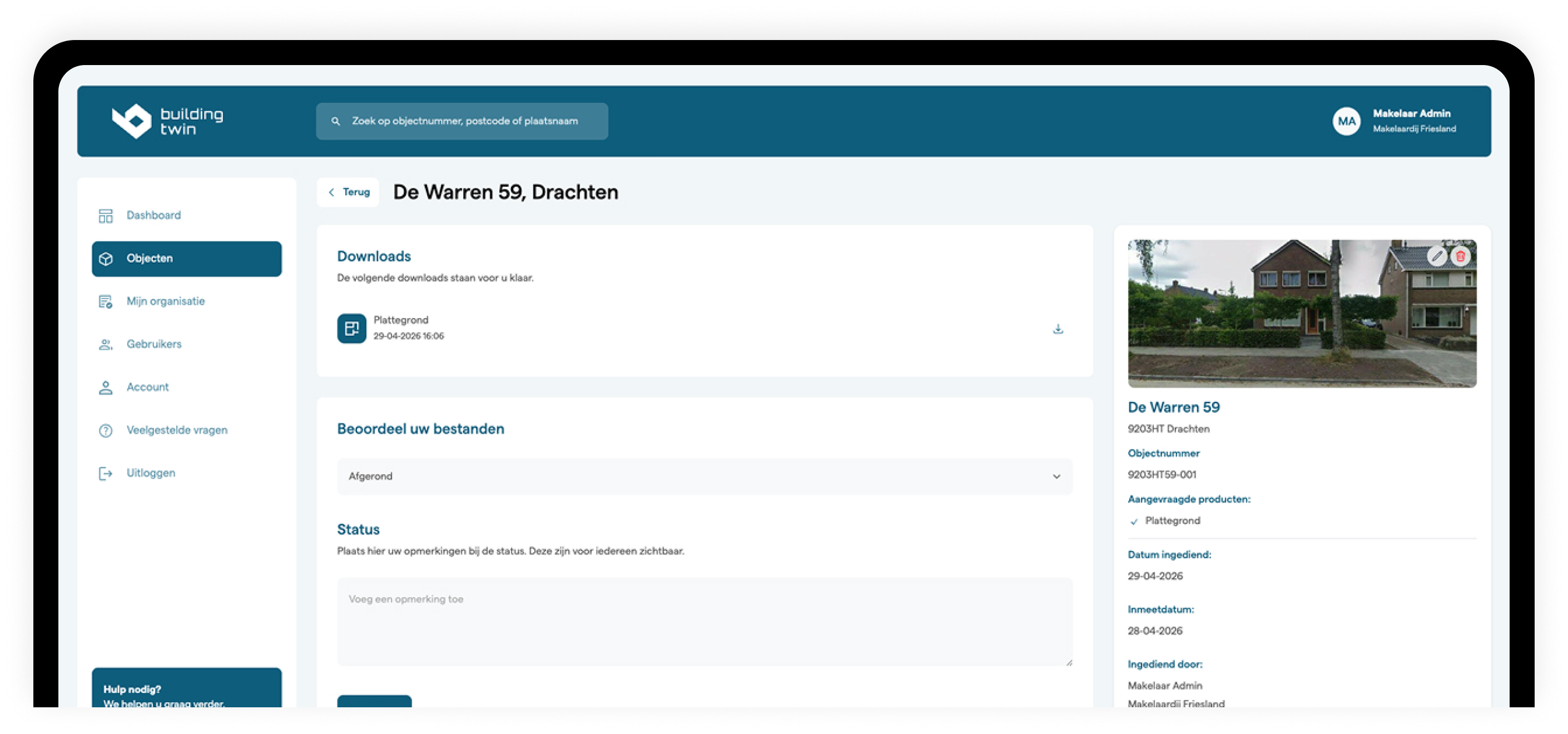The image size is (1568, 734).
Task: Open the Afgerond status dropdown
Action: pos(704,477)
